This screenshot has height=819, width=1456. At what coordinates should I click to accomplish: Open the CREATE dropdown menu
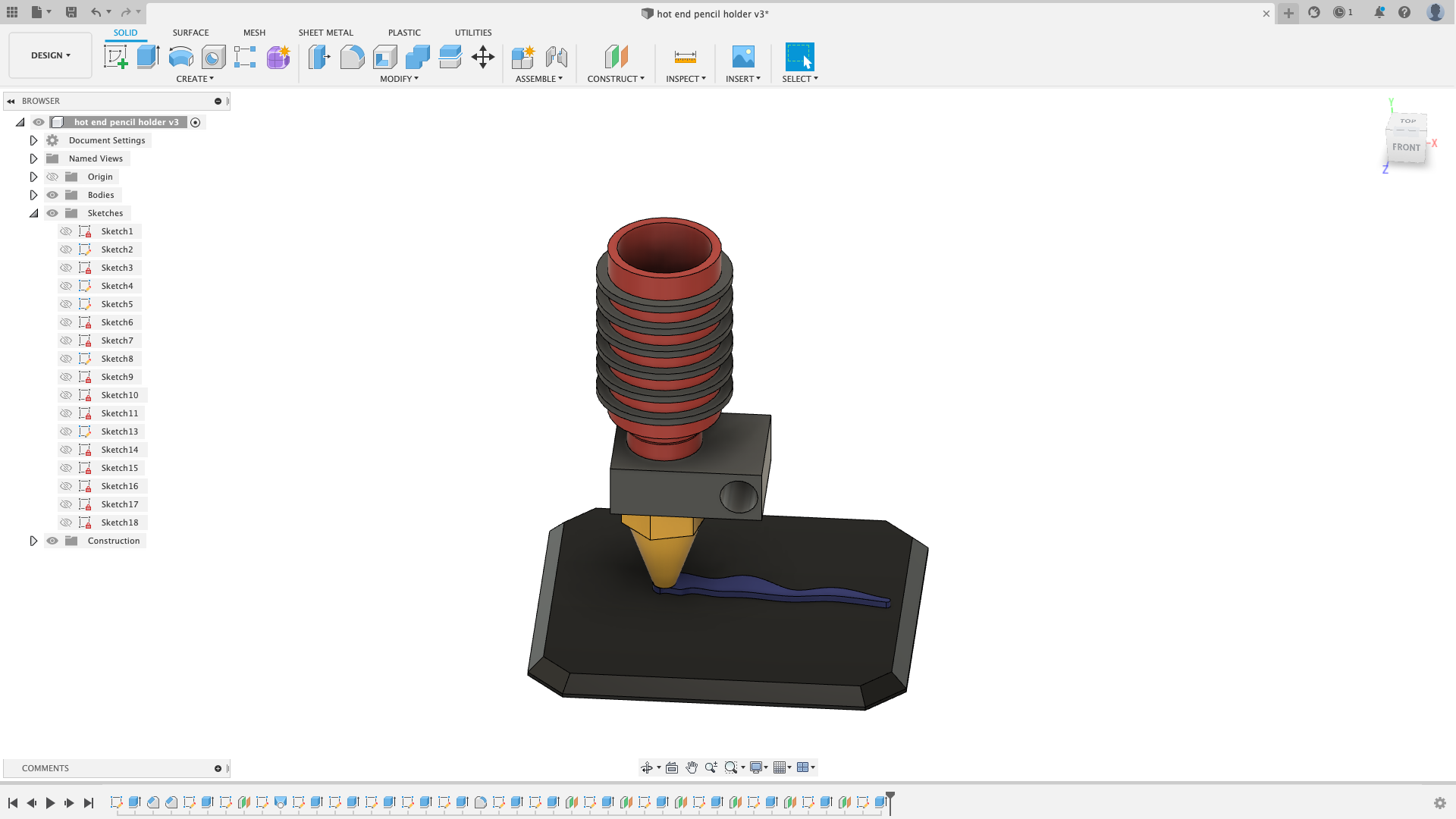pyautogui.click(x=195, y=79)
